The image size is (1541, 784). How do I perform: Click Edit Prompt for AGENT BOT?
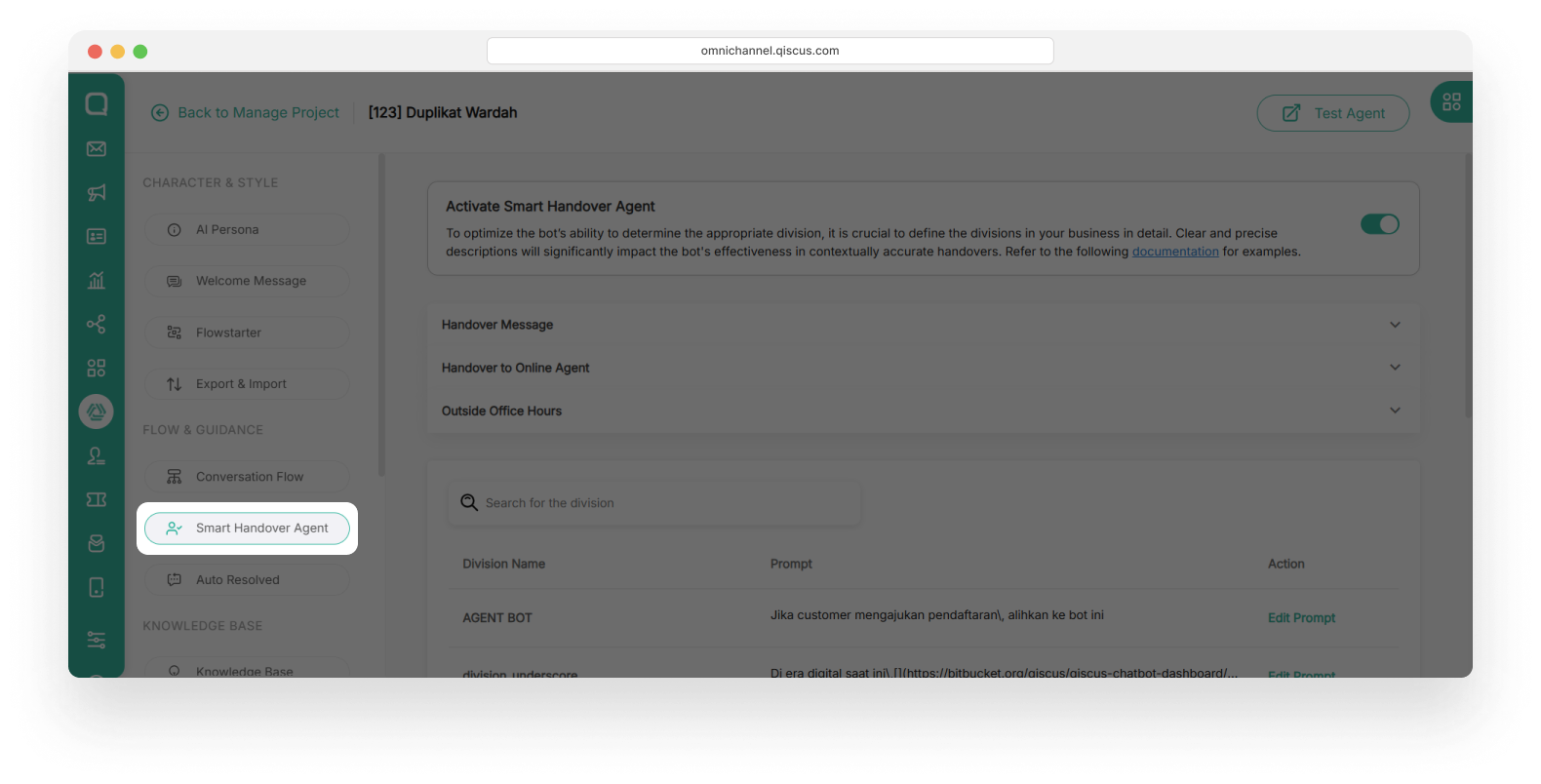(1301, 618)
